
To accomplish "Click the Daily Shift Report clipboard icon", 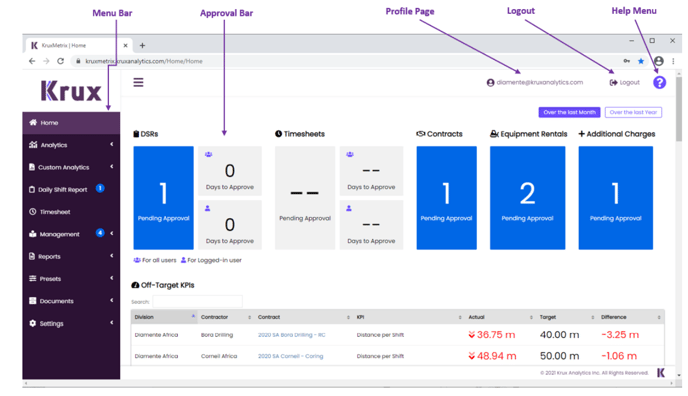I will pyautogui.click(x=32, y=189).
